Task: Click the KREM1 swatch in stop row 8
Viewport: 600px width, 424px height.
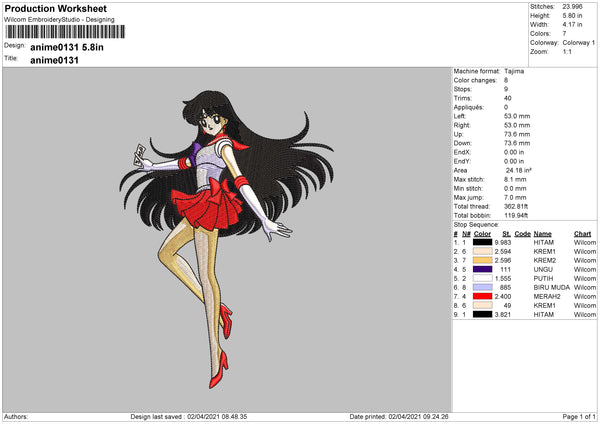Action: 482,305
